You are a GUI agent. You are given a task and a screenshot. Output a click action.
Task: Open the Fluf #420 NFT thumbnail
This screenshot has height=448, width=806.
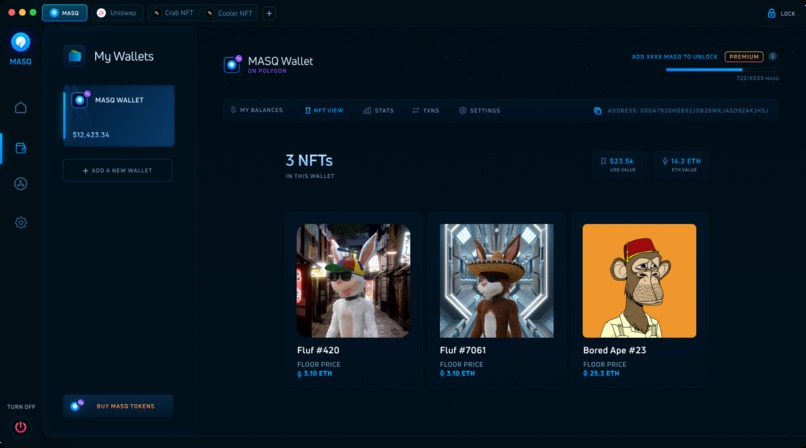(x=353, y=281)
